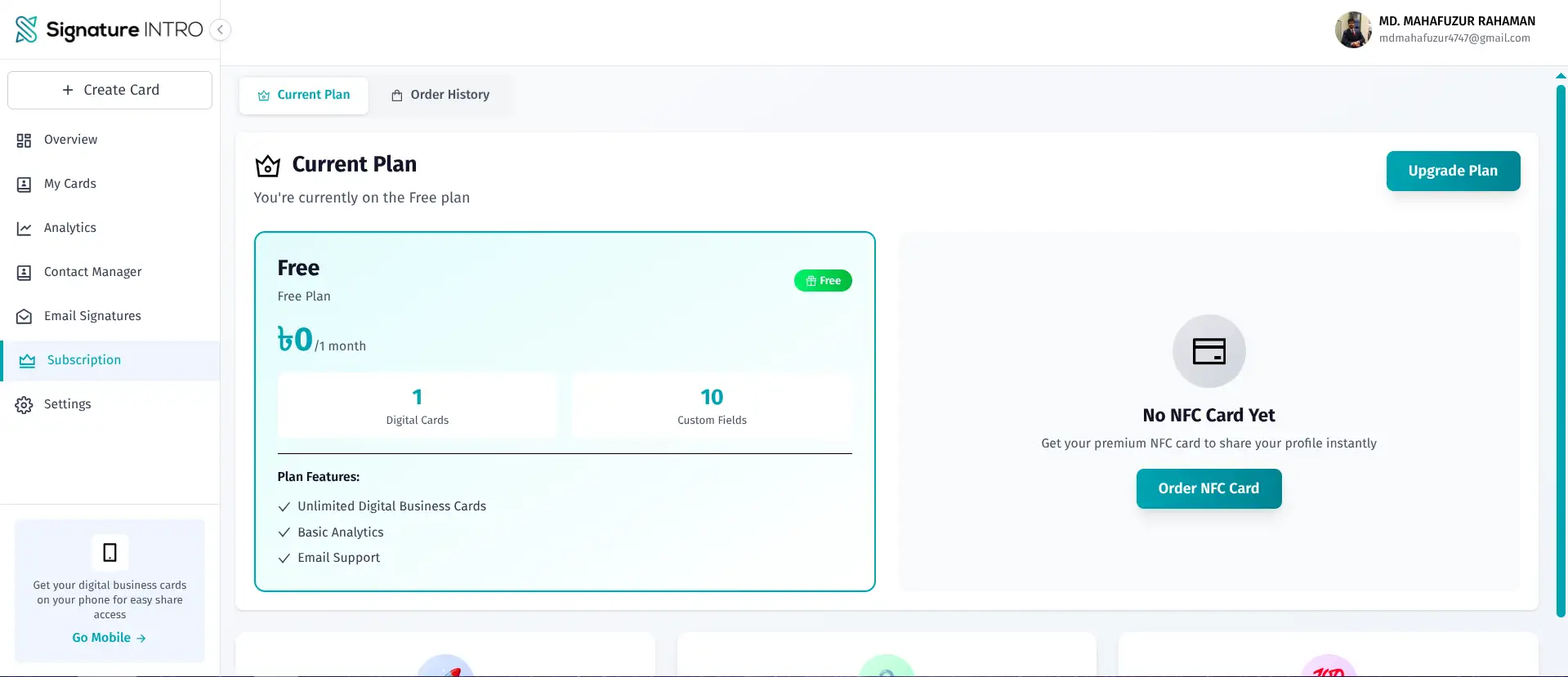The width and height of the screenshot is (1568, 677).
Task: Follow the Go Mobile link
Action: (109, 638)
